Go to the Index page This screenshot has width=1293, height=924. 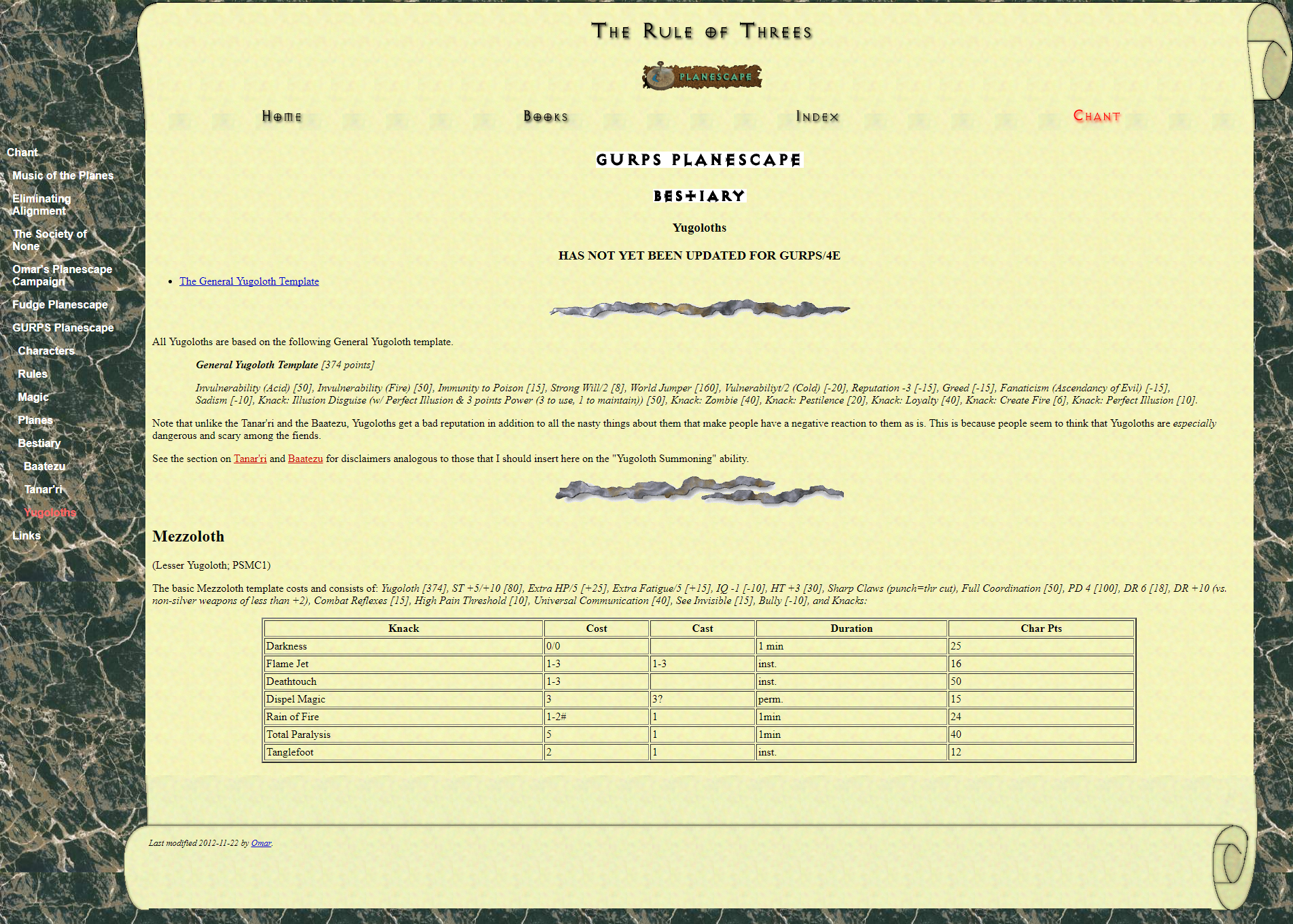click(x=817, y=117)
